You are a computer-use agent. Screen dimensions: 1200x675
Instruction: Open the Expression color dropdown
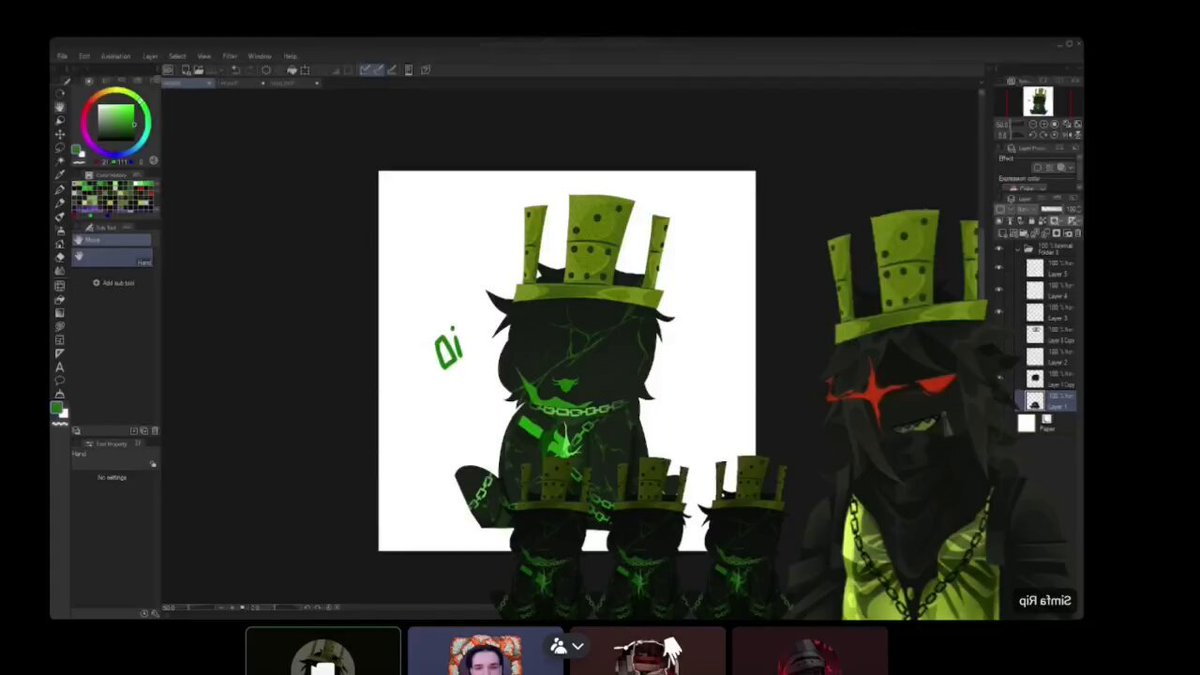pos(1027,188)
